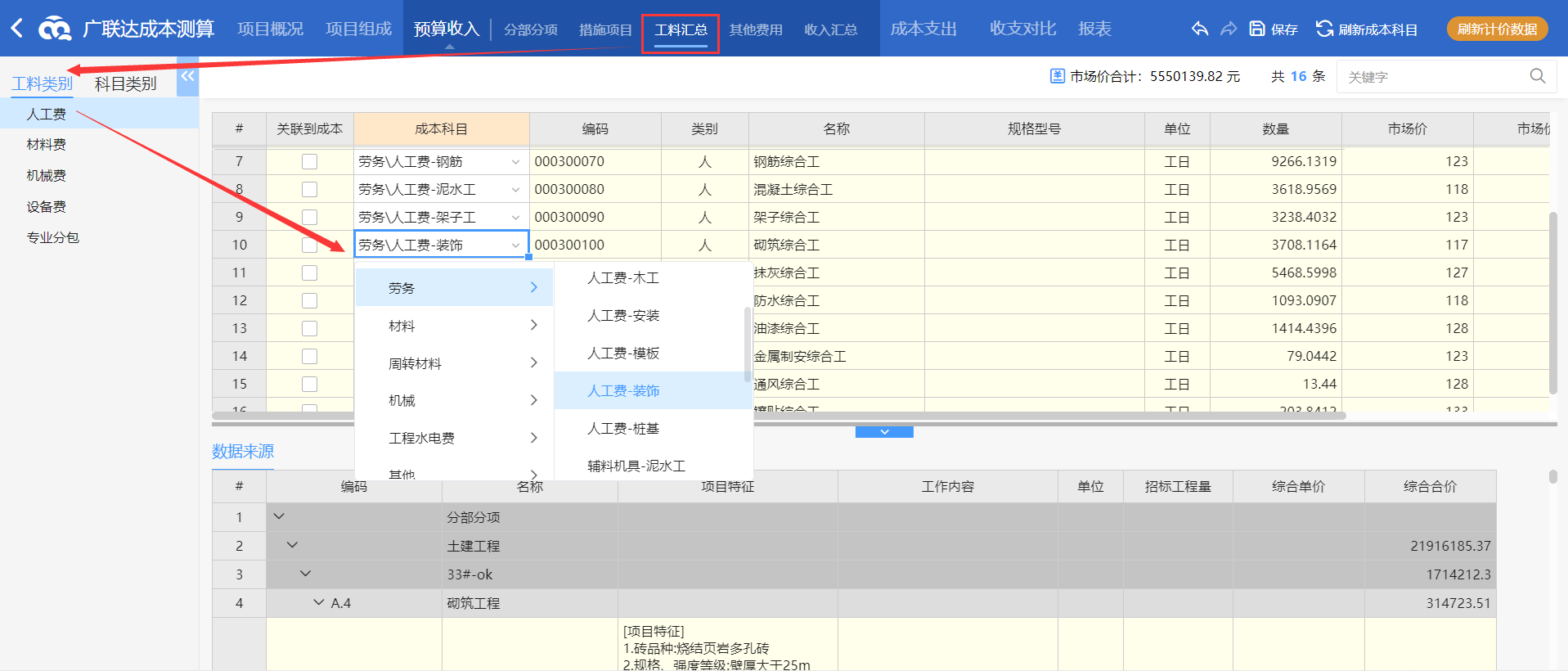
Task: Click the back arrow icon
Action: [17, 29]
